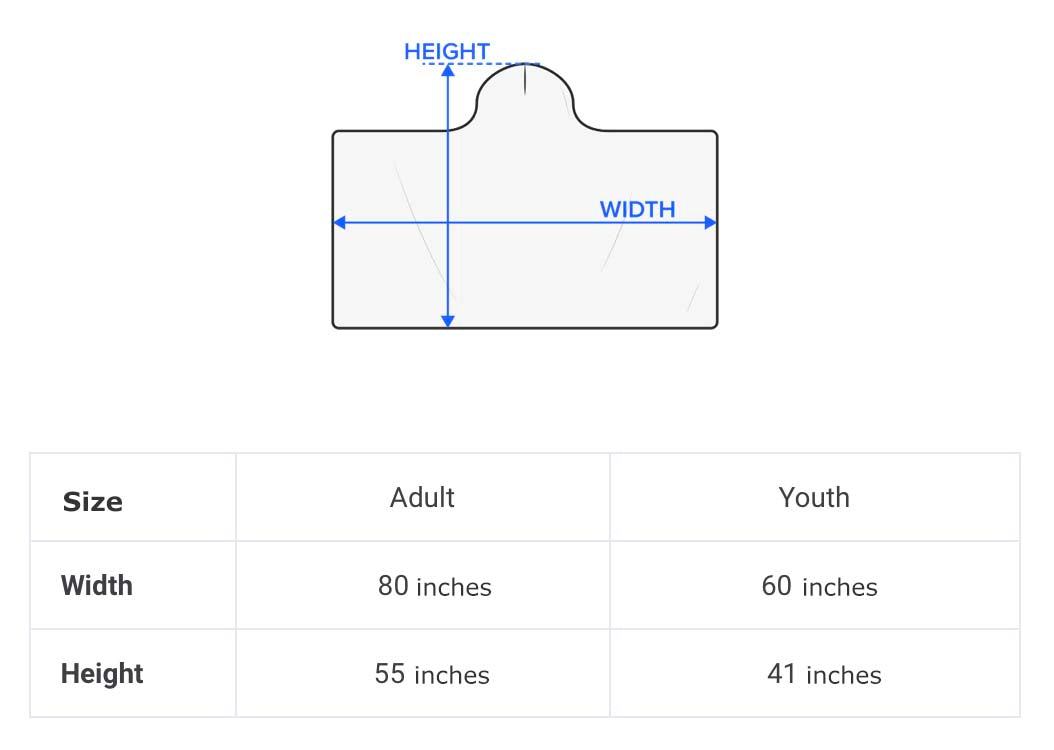Select the Adult column header
1054x750 pixels.
423,497
